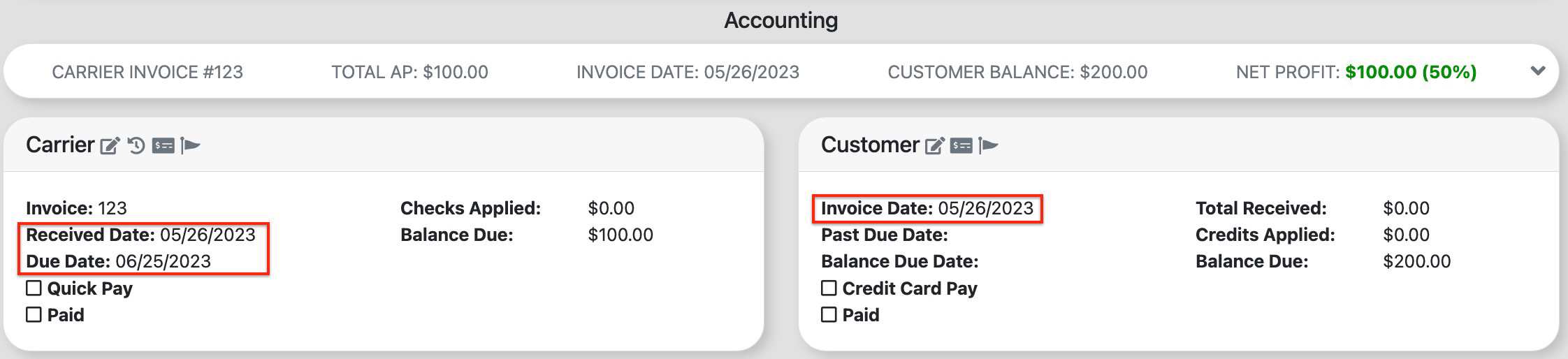Click the Customer Invoice Date 05/26/2023
This screenshot has width=1568, height=359.
[x=927, y=208]
